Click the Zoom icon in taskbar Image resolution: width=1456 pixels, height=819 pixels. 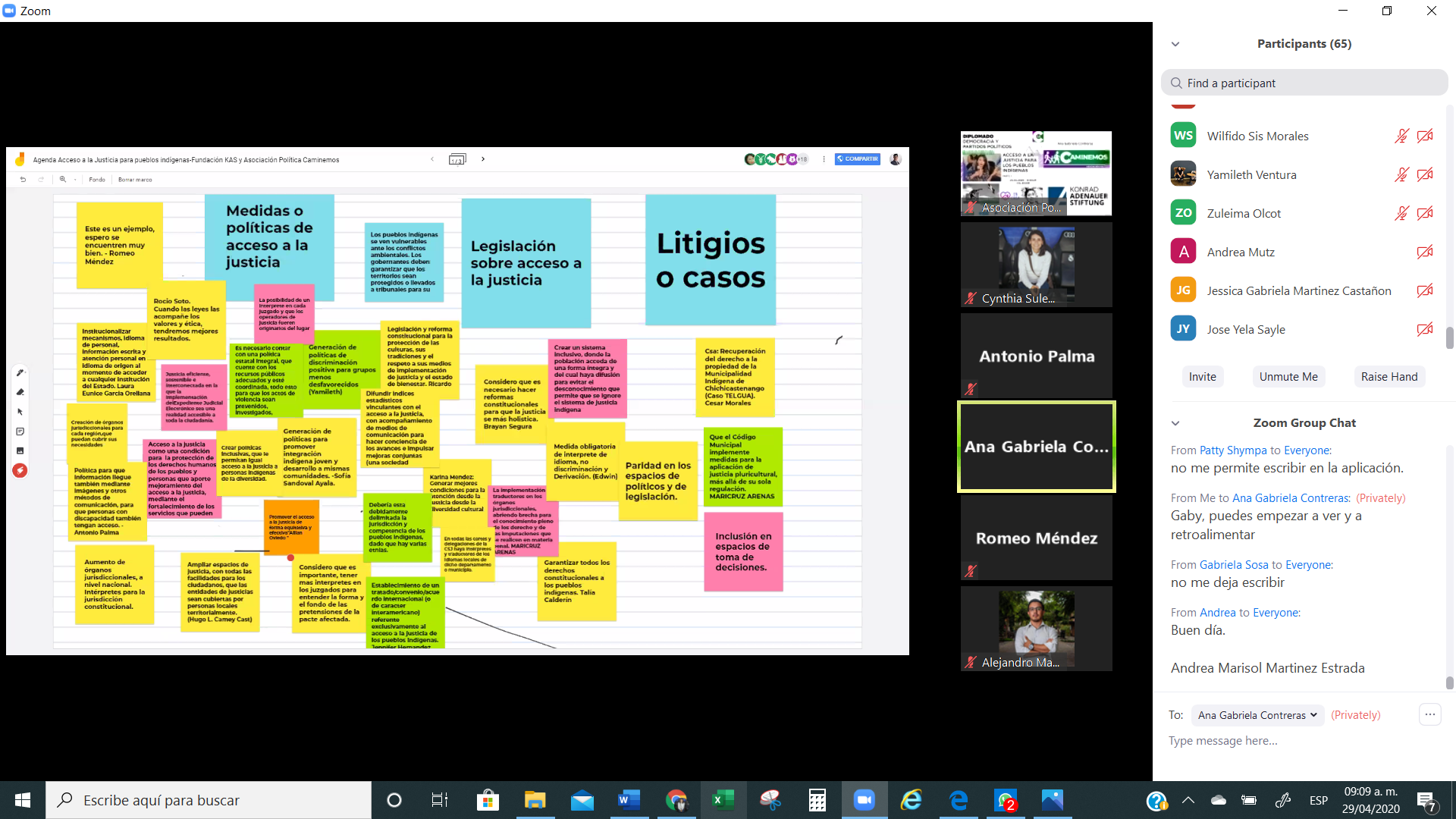point(864,800)
